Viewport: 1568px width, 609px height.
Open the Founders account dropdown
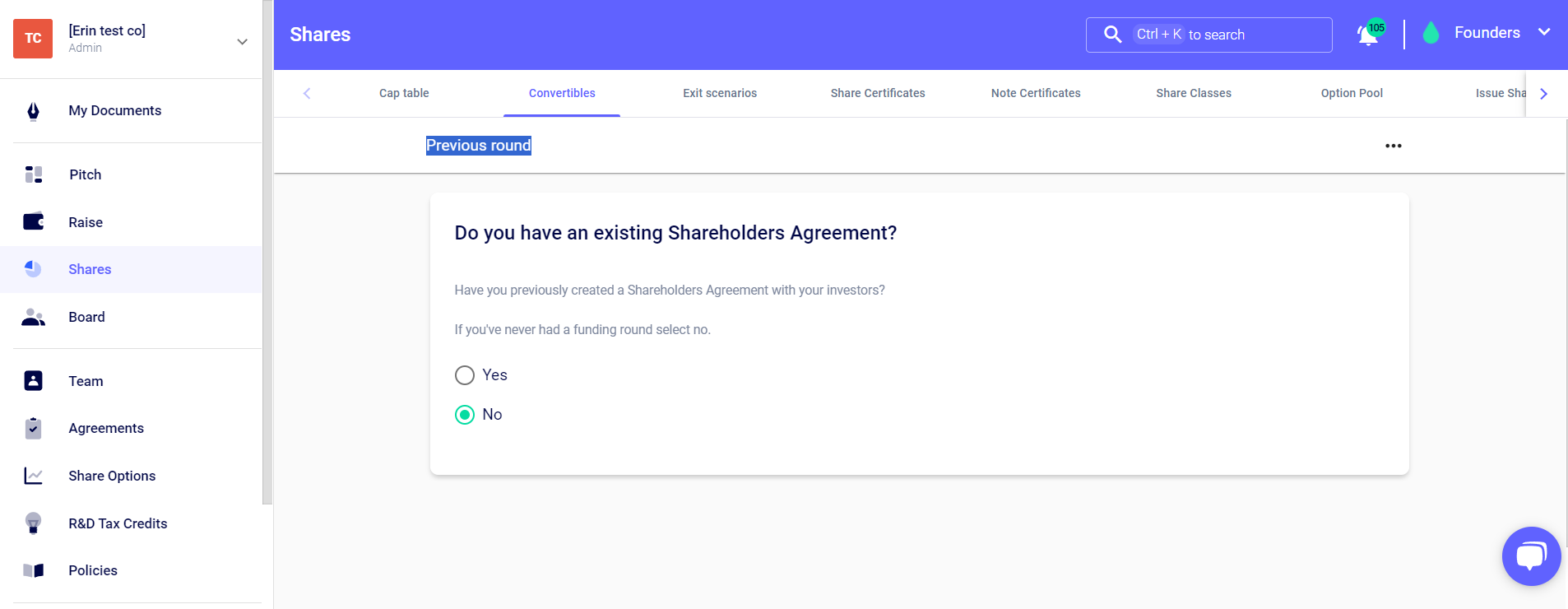[x=1543, y=33]
